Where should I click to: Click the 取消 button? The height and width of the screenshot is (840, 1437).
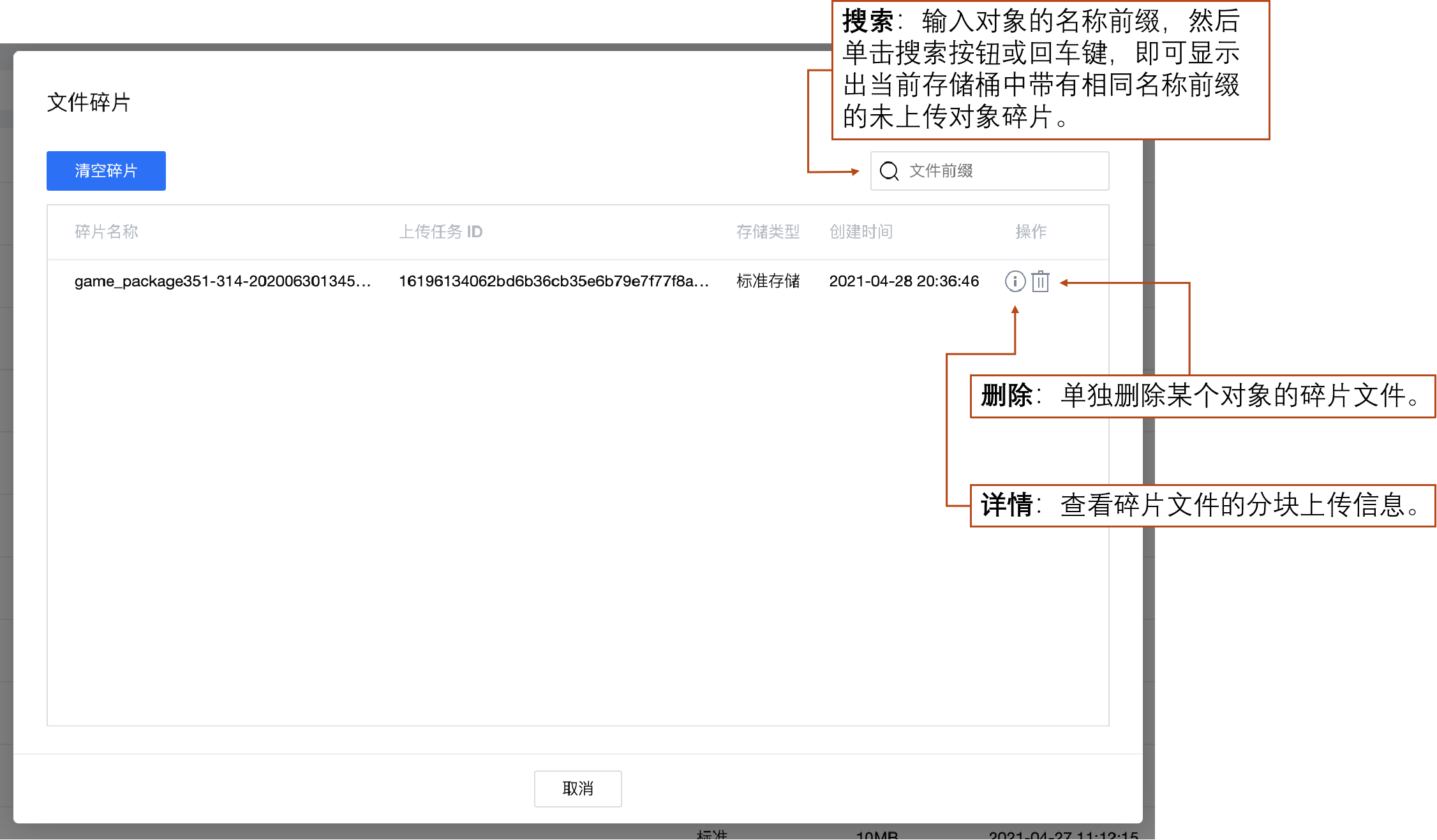(x=577, y=788)
